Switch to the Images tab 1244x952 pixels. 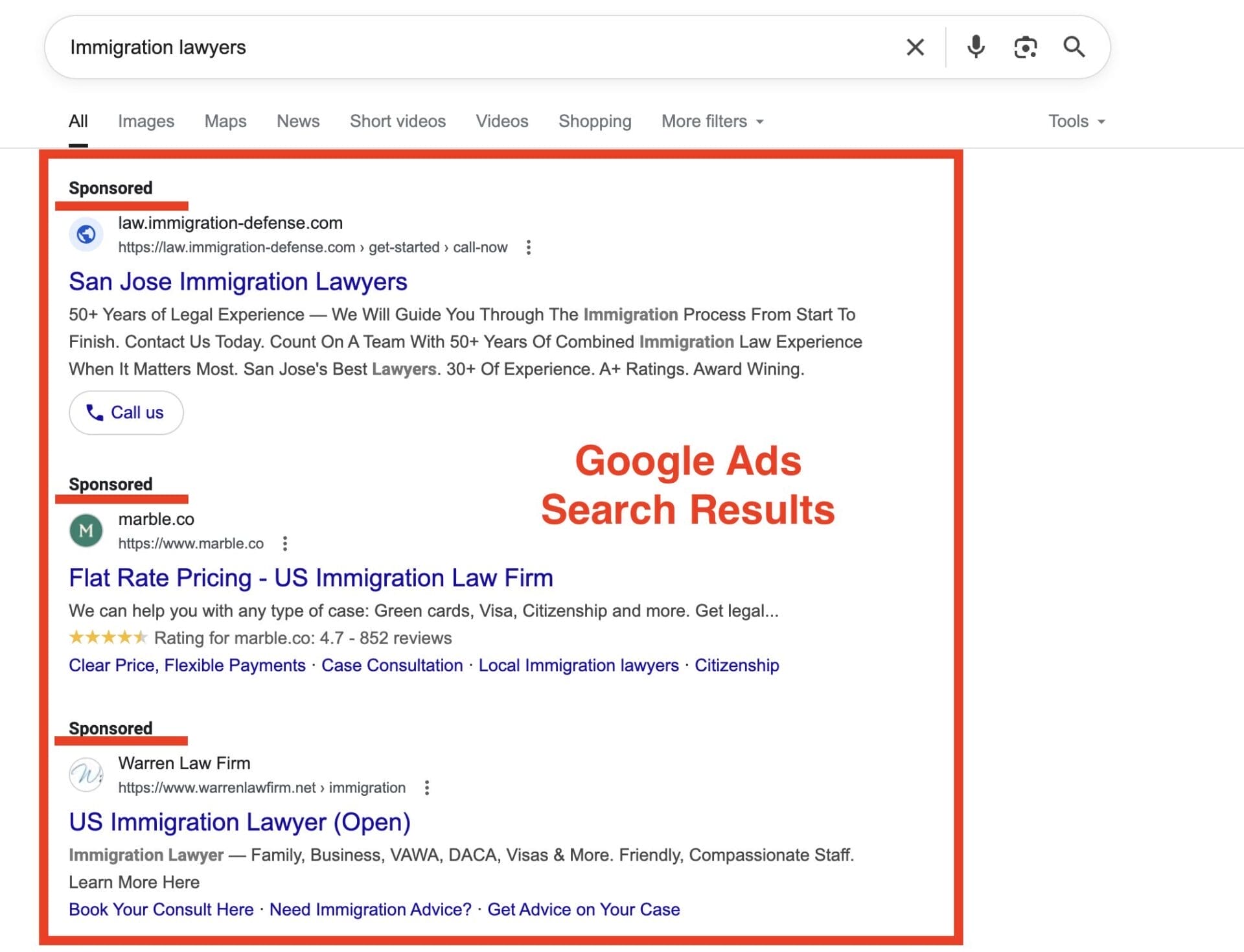tap(146, 121)
